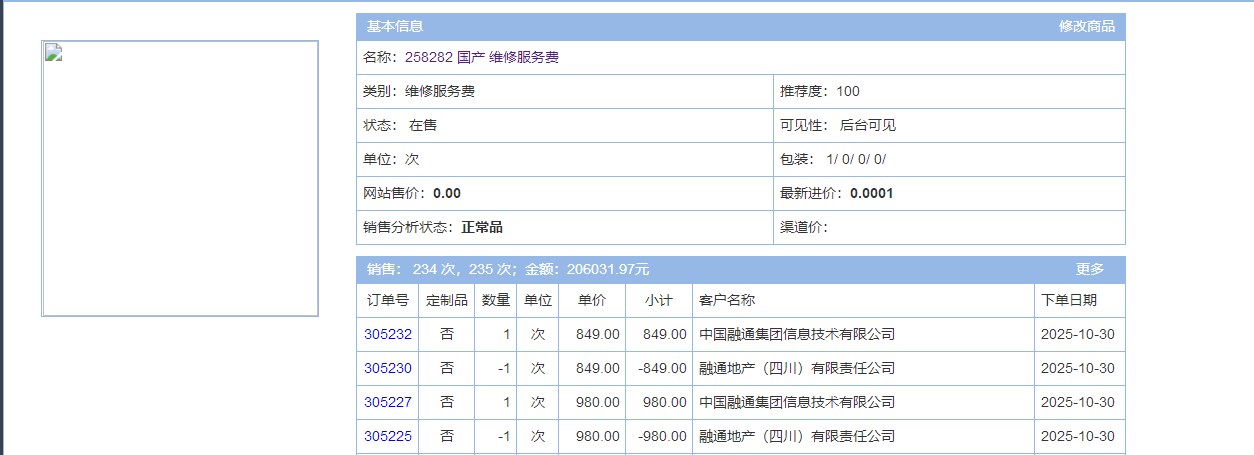Select customer name in order 305230 row

pos(796,368)
